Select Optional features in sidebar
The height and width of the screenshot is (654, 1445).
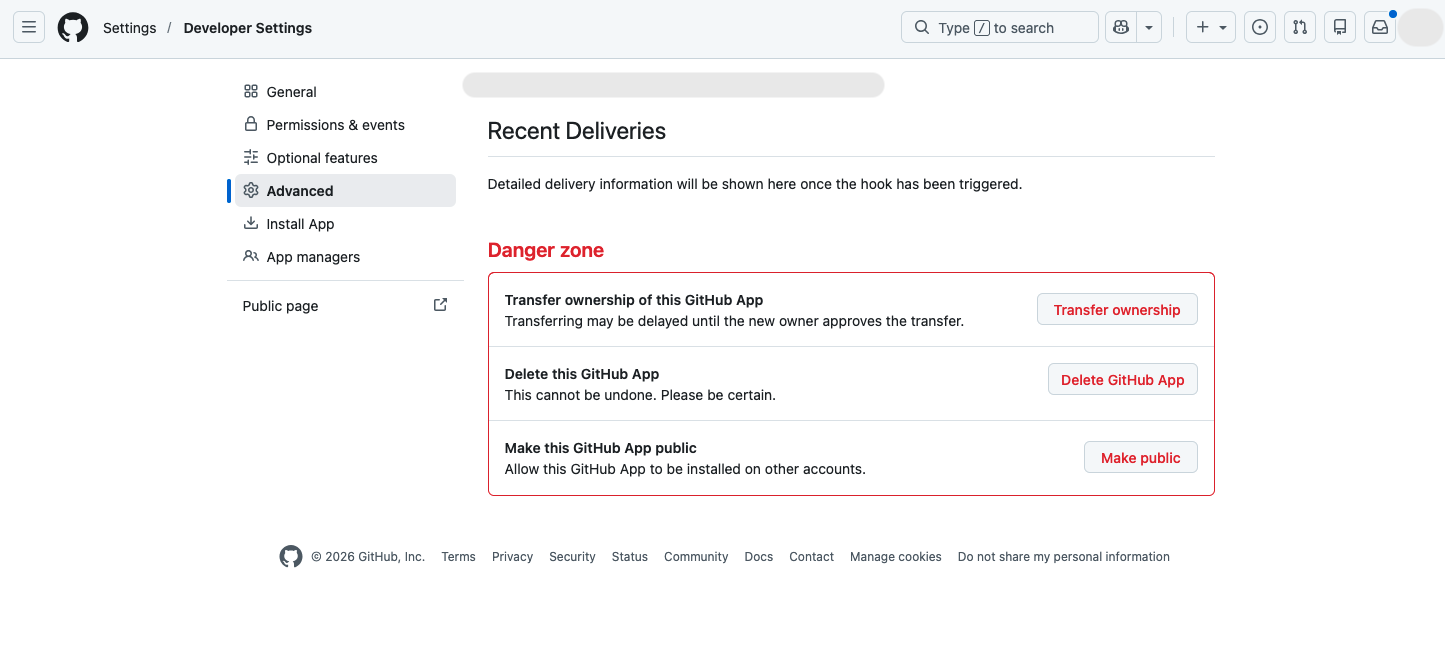pos(345,158)
